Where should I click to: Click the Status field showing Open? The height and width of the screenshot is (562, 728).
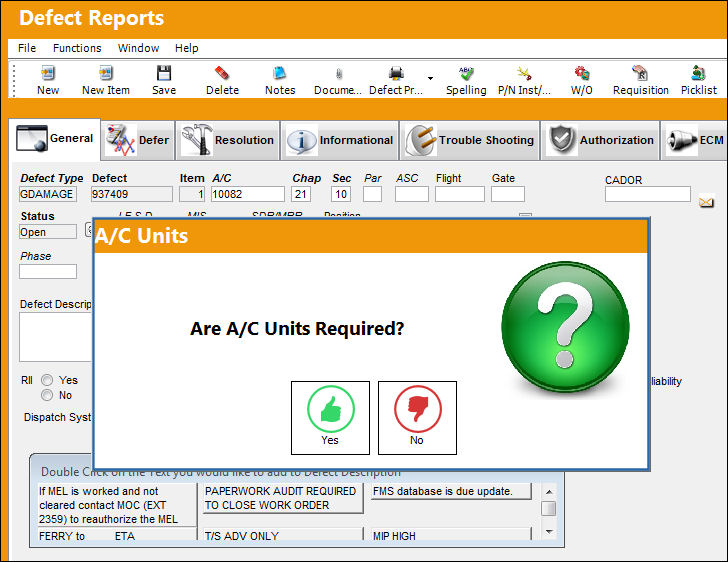[48, 232]
